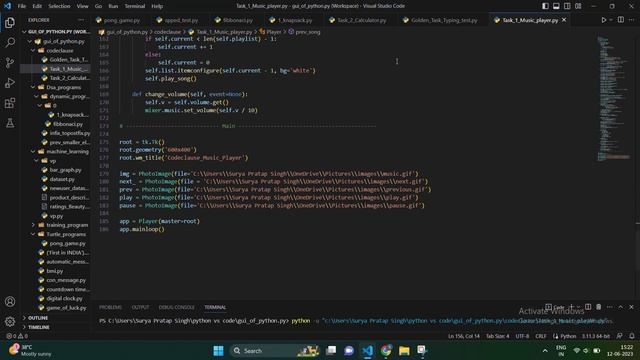Open Windows Start menu
Screen dimensions: 640x360
218,351
